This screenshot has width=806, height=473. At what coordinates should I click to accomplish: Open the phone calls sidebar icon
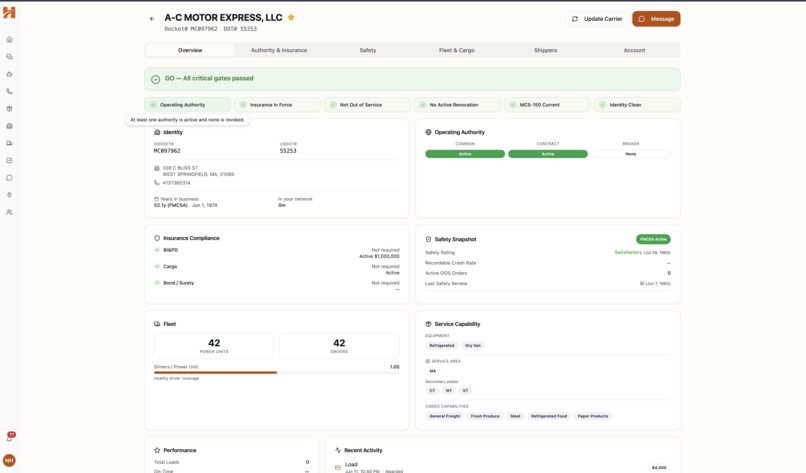point(9,92)
